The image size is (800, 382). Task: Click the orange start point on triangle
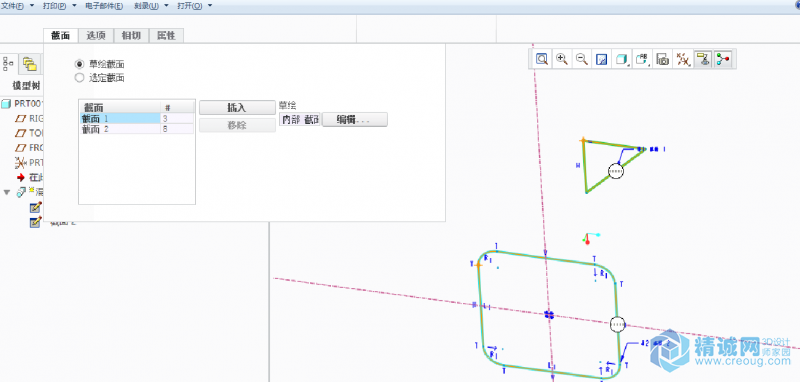(583, 140)
